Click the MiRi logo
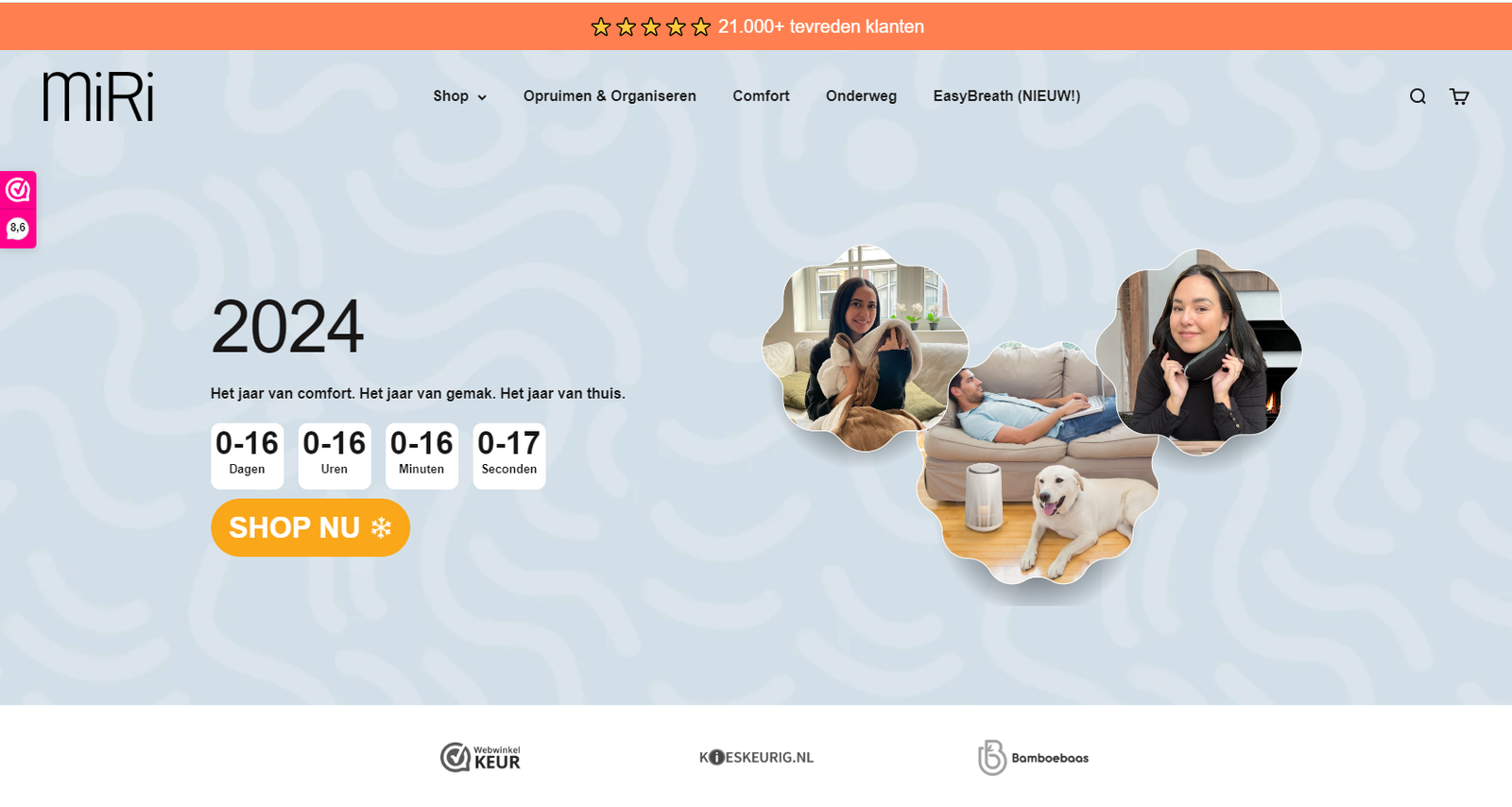 tap(98, 96)
